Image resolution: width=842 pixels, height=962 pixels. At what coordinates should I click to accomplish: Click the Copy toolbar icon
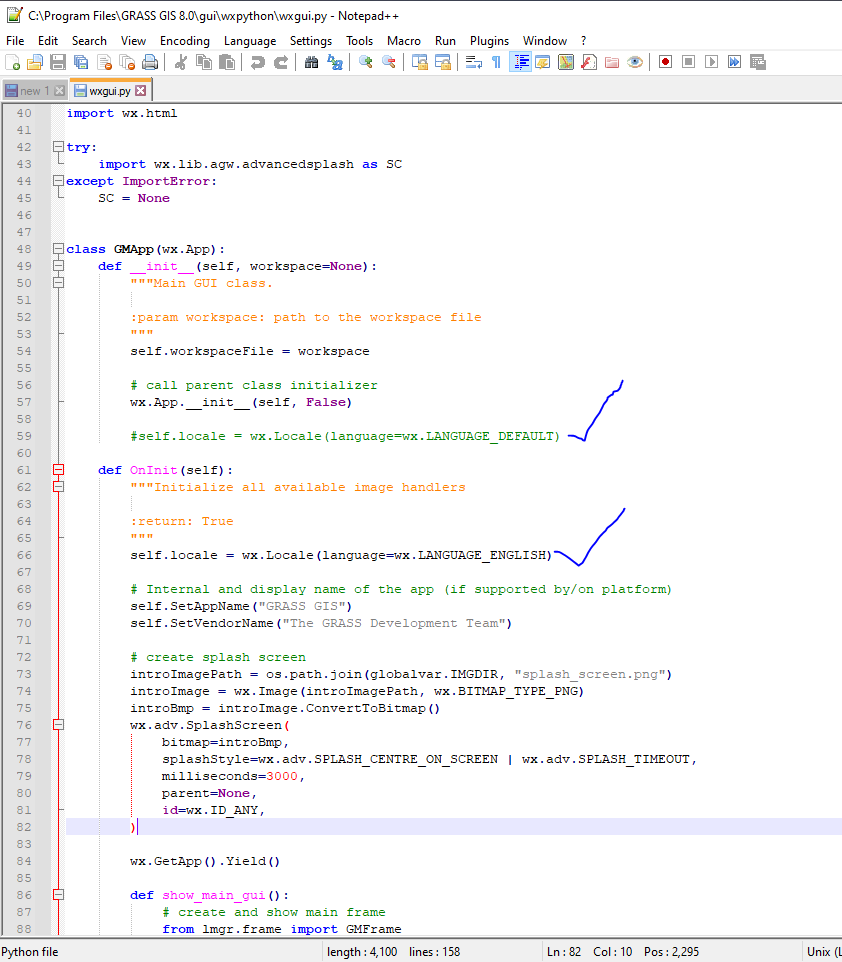click(x=204, y=62)
